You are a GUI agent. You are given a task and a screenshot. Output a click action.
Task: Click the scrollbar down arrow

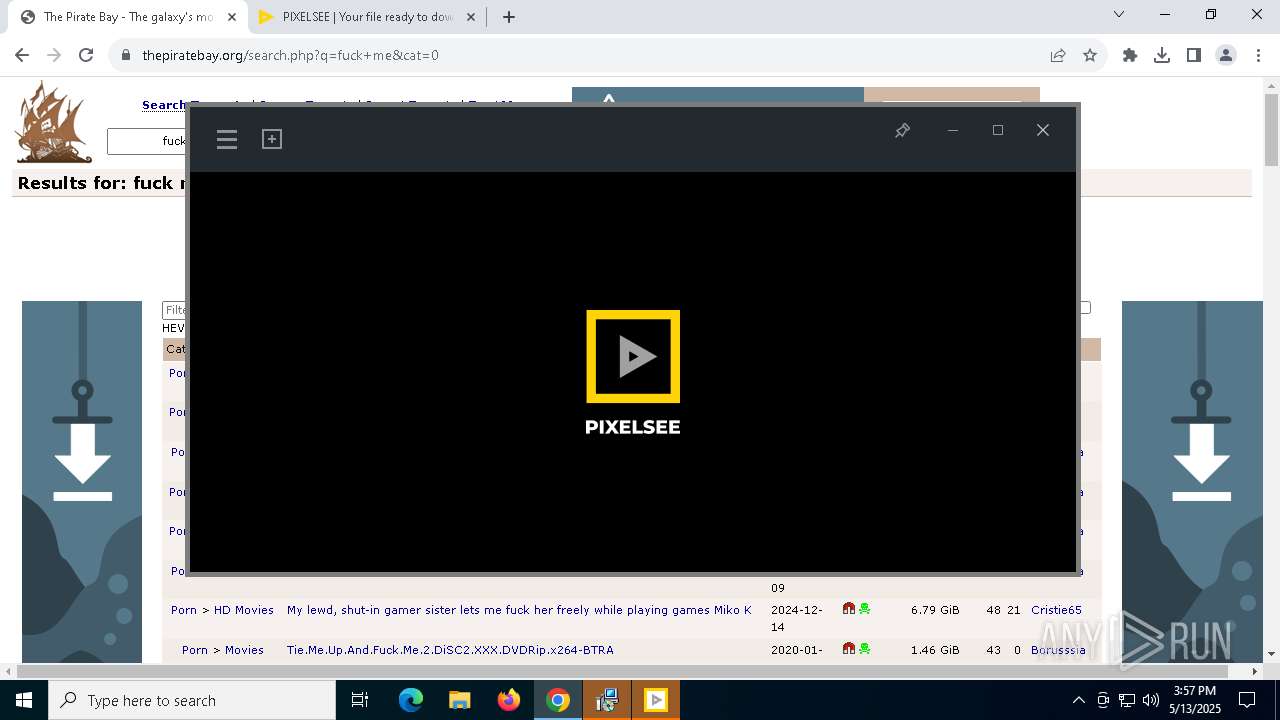(1271, 654)
